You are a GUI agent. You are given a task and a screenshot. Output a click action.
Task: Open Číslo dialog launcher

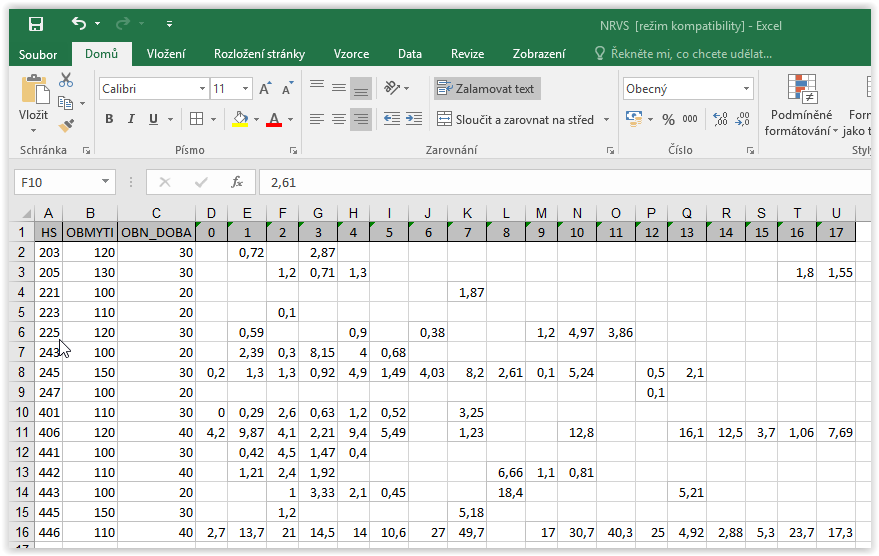coord(750,150)
